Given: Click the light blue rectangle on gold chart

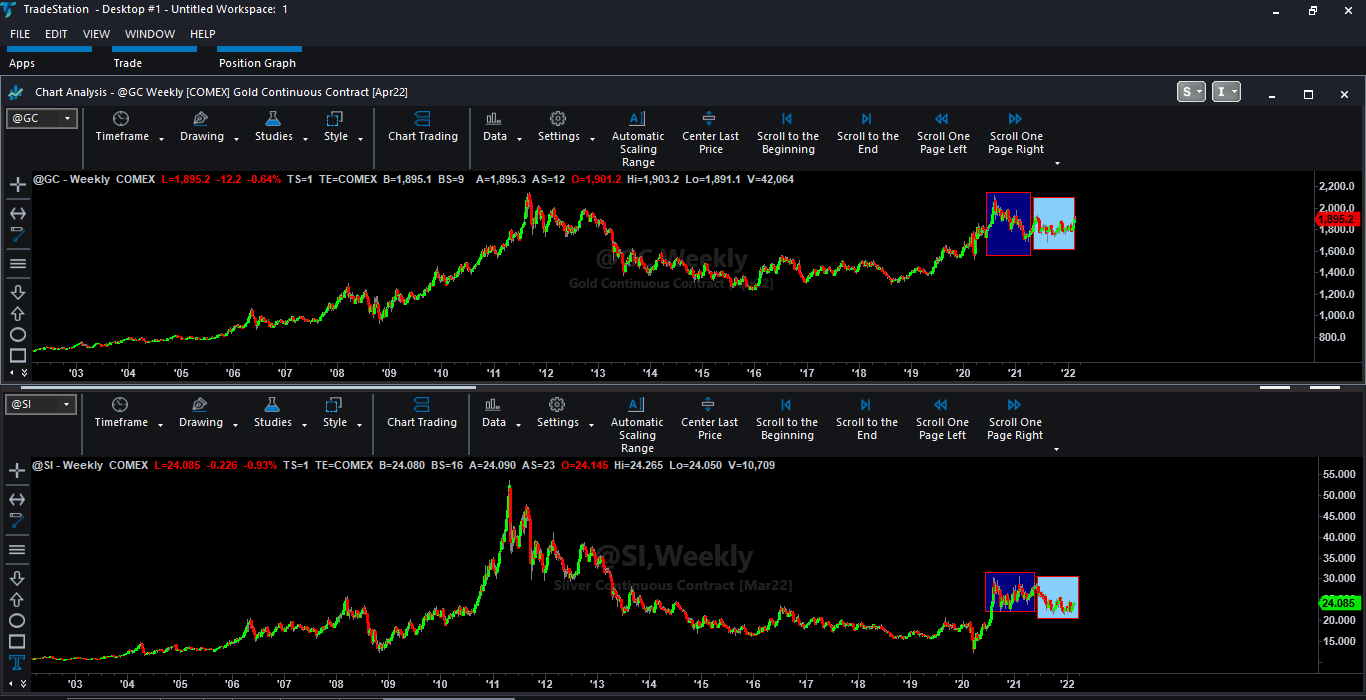Looking at the screenshot, I should coord(1053,212).
